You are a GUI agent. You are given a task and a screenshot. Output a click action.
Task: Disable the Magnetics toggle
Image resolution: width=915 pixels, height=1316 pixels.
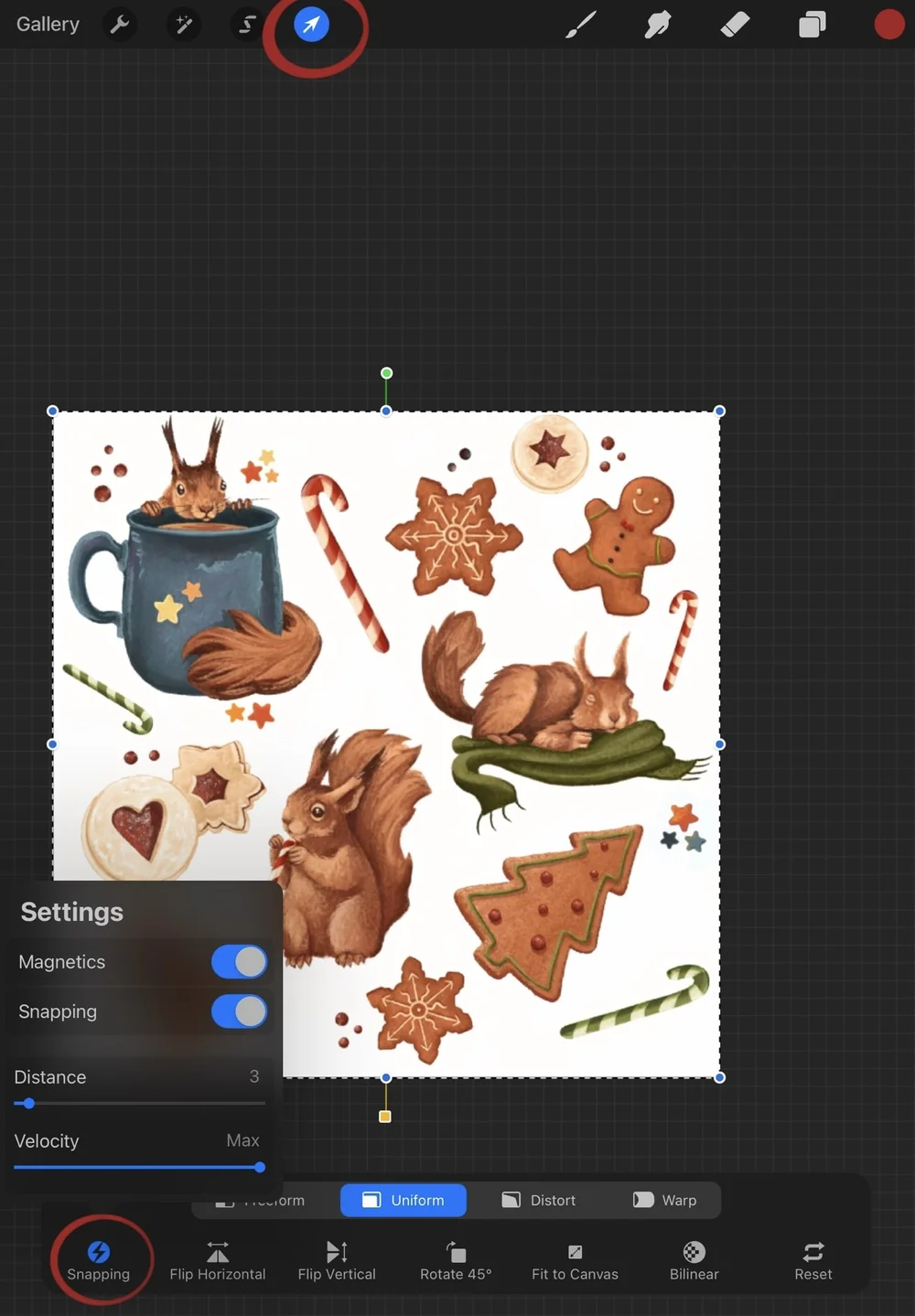(x=239, y=961)
